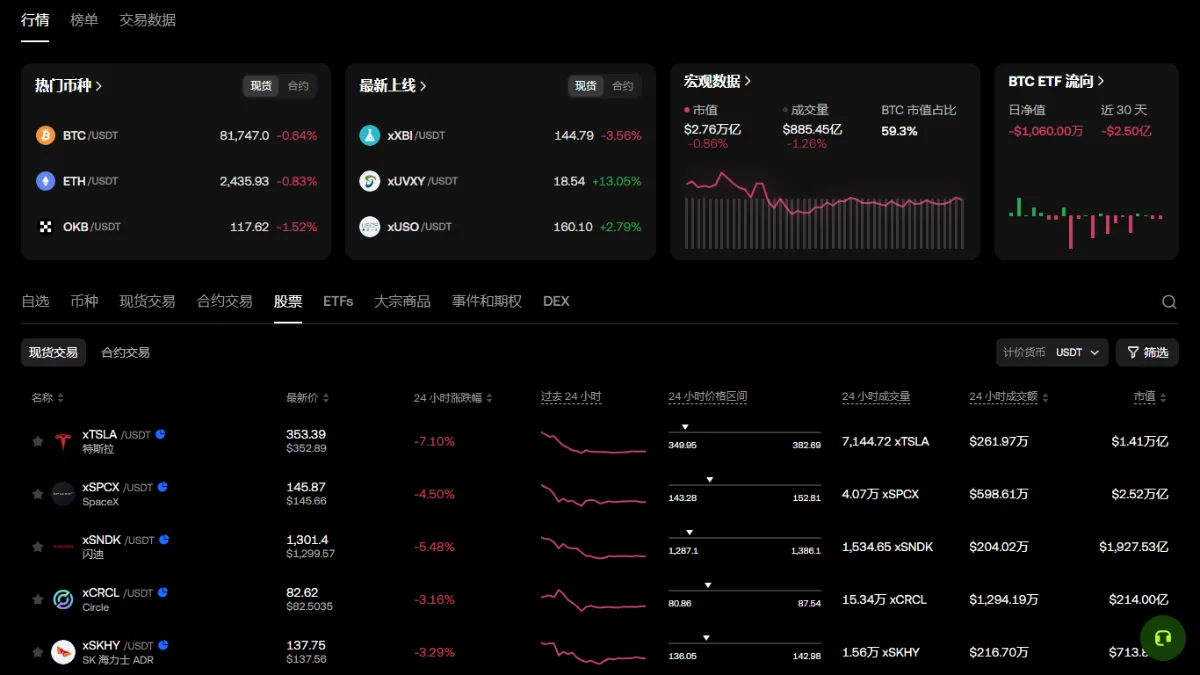Click the xUVXY token icon
Image resolution: width=1200 pixels, height=675 pixels.
click(370, 181)
